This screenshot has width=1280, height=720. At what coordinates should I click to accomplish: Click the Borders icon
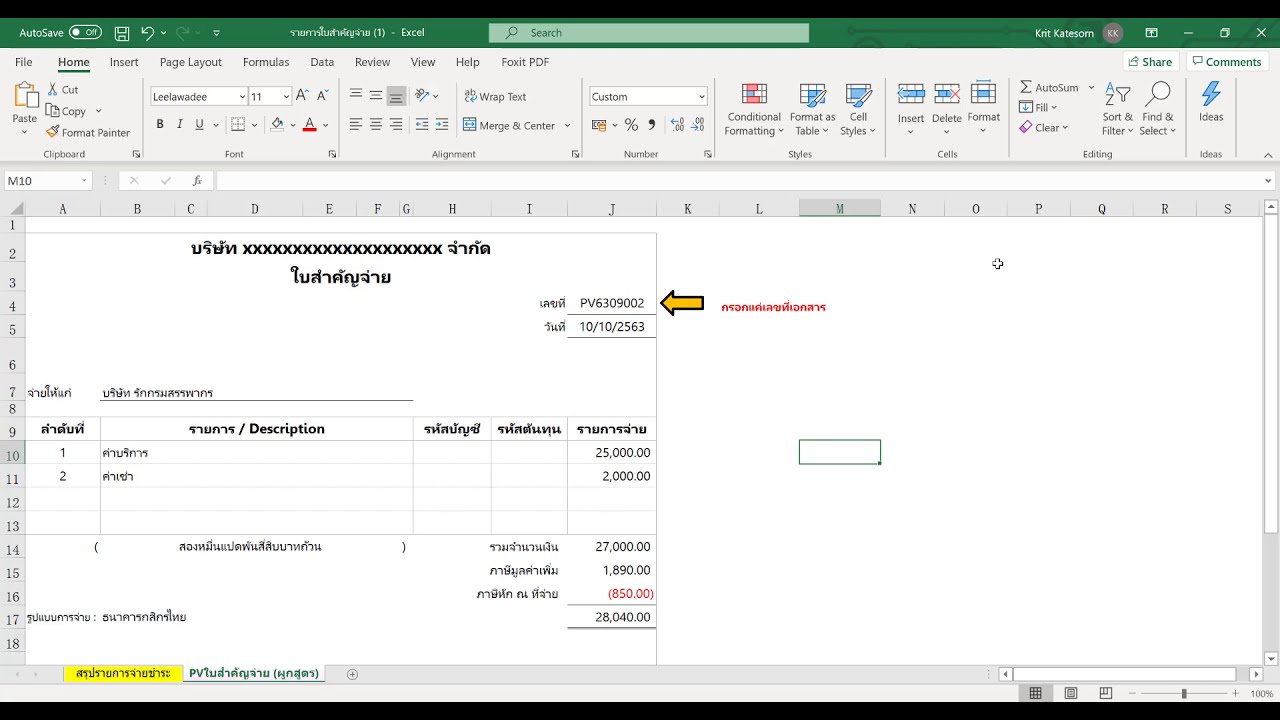[x=237, y=125]
